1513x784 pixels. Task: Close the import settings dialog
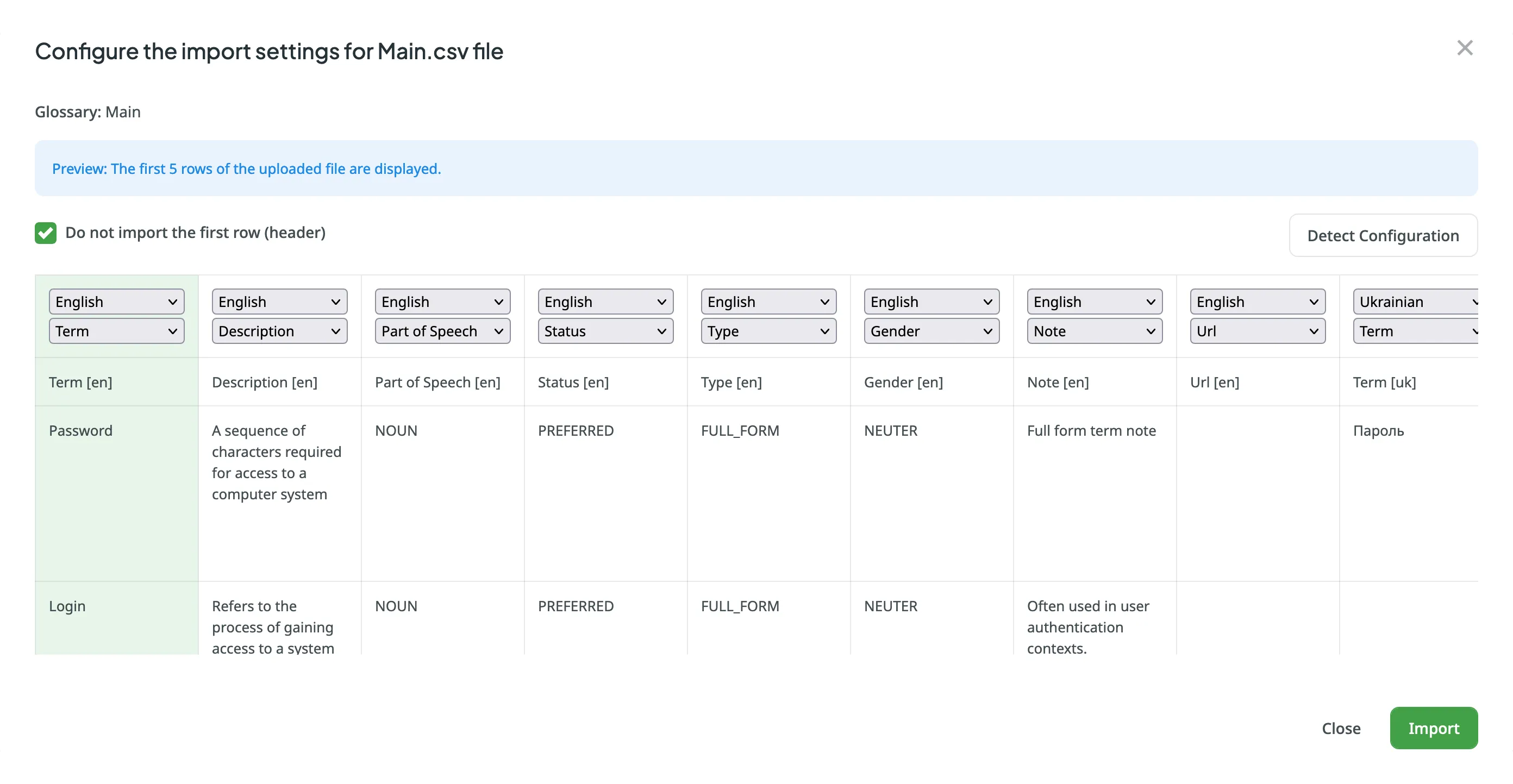(1465, 48)
